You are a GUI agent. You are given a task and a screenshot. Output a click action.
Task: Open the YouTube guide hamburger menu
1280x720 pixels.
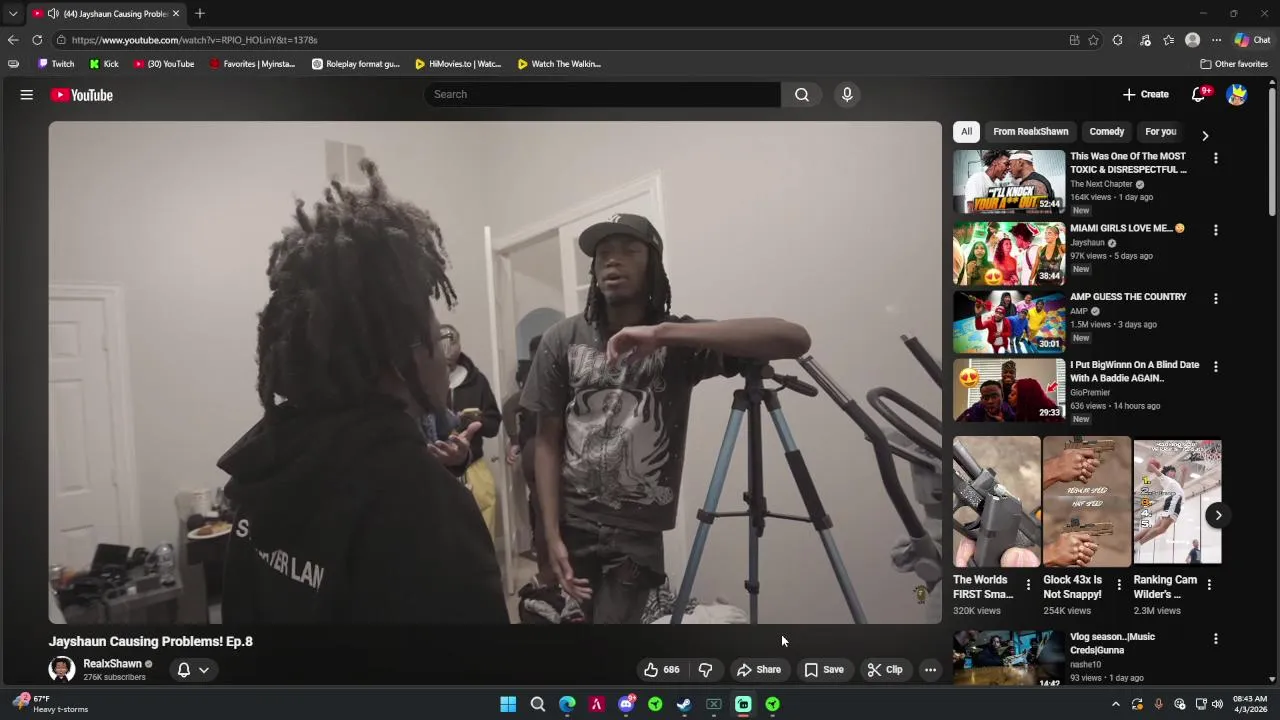(27, 95)
